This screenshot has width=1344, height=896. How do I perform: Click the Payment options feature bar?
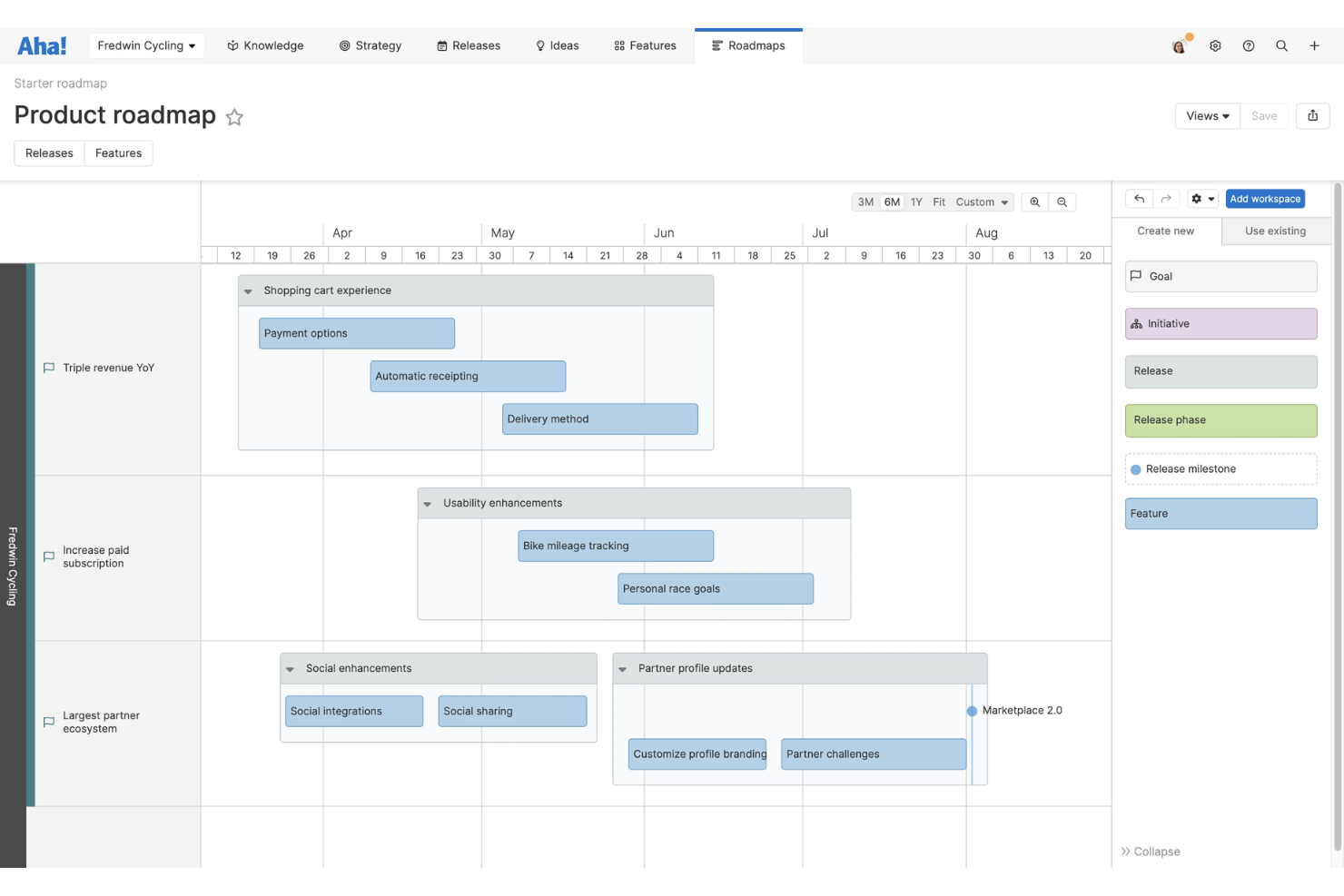(357, 333)
